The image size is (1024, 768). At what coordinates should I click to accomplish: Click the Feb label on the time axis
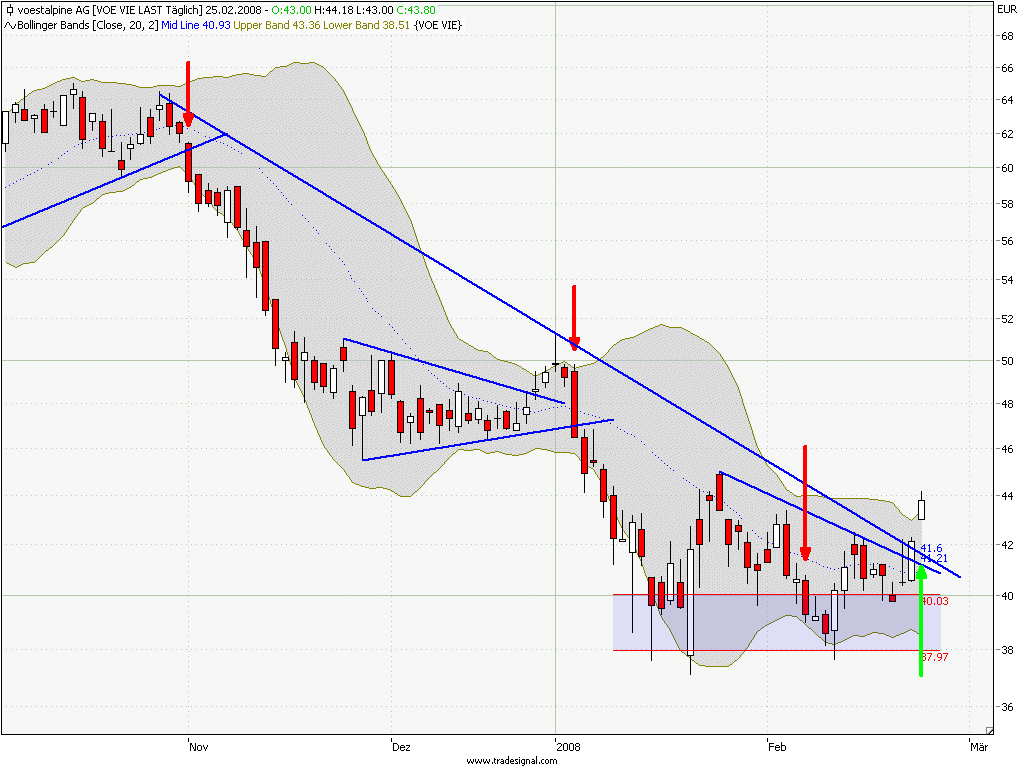click(x=777, y=746)
